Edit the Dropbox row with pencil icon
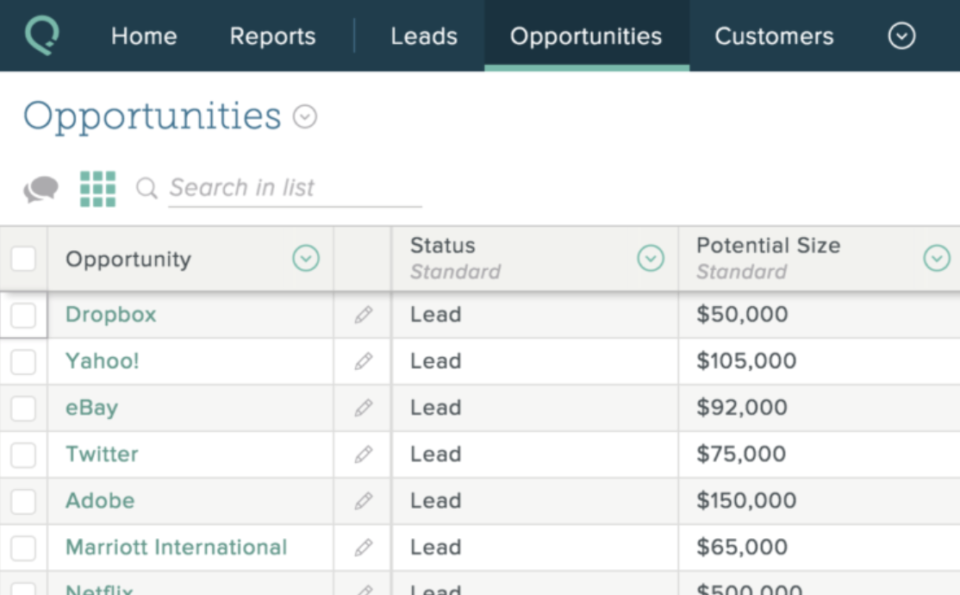The width and height of the screenshot is (960, 595). (x=363, y=315)
